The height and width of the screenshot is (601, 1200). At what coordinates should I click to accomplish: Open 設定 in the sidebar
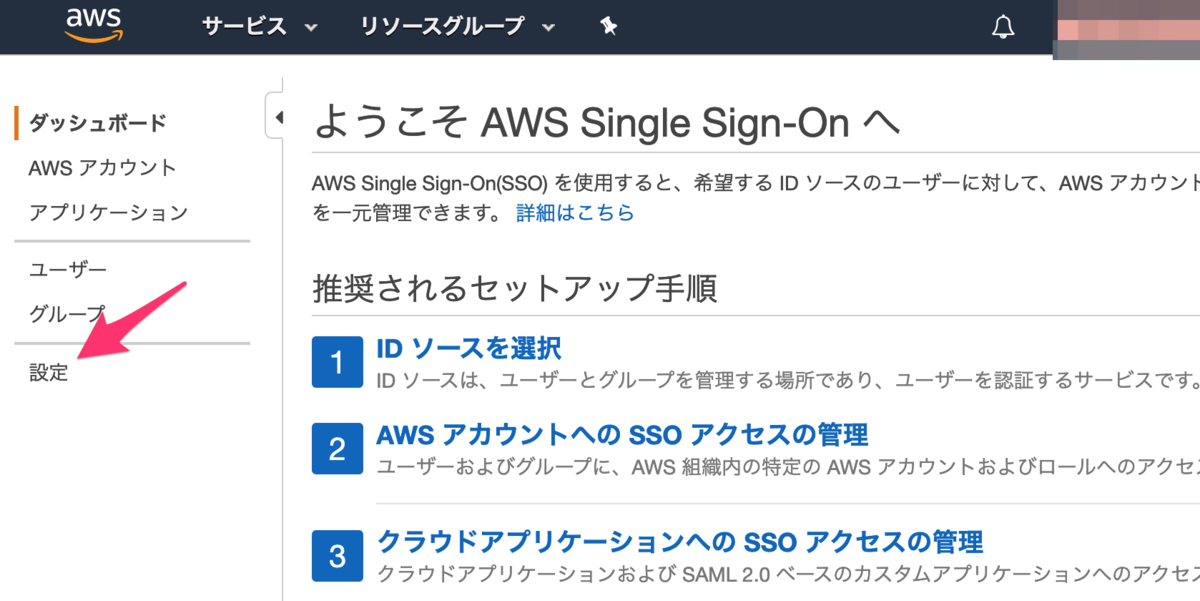(49, 373)
